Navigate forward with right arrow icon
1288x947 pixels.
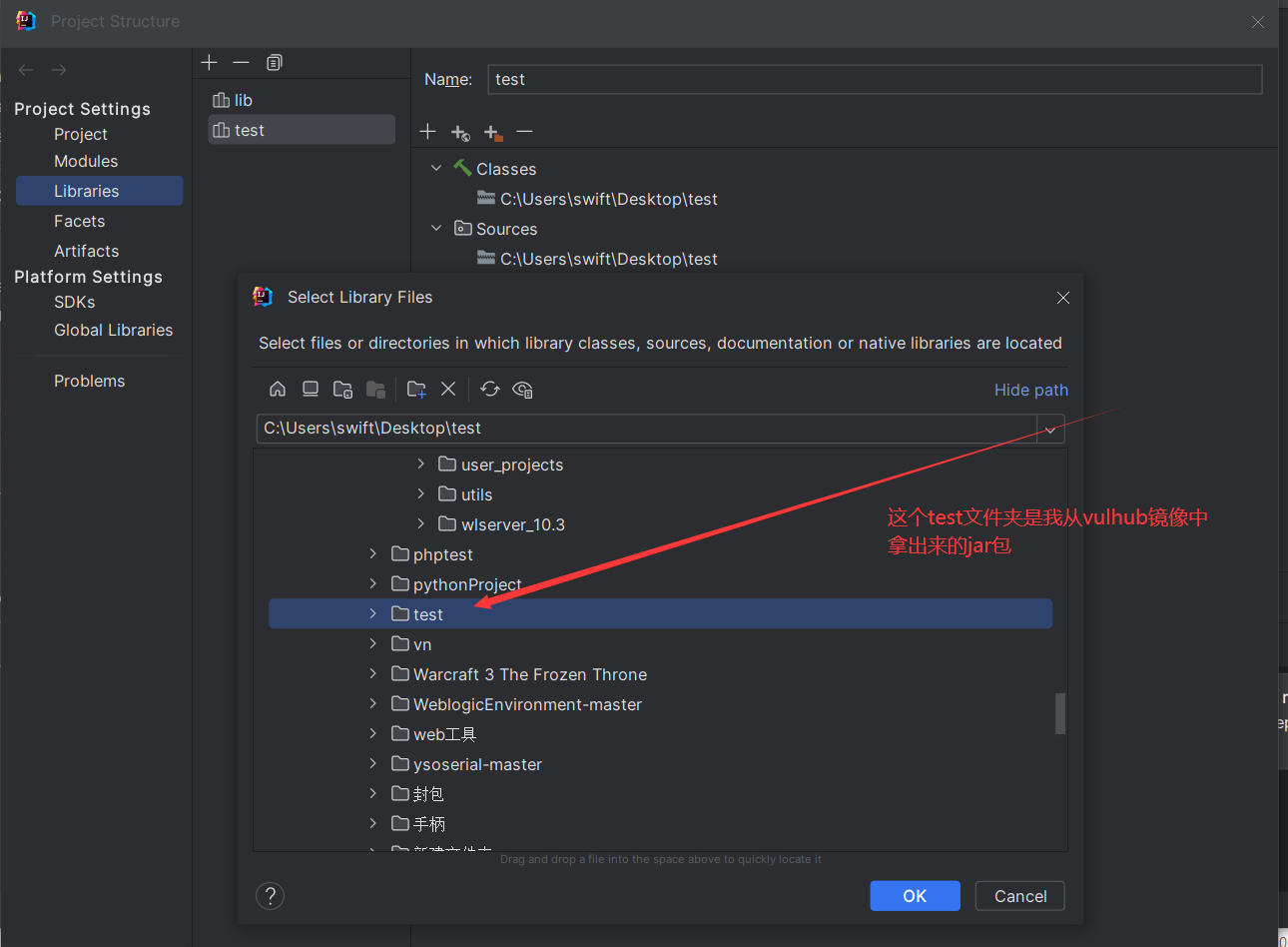pyautogui.click(x=59, y=69)
